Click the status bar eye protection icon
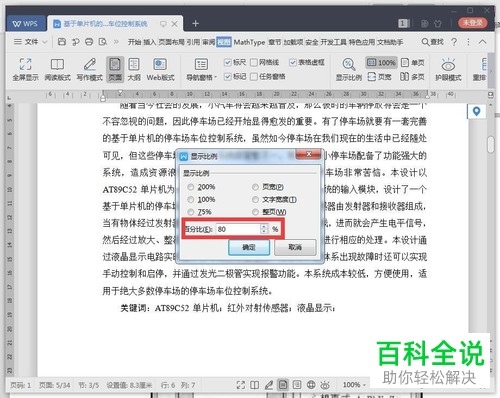 pyautogui.click(x=325, y=385)
